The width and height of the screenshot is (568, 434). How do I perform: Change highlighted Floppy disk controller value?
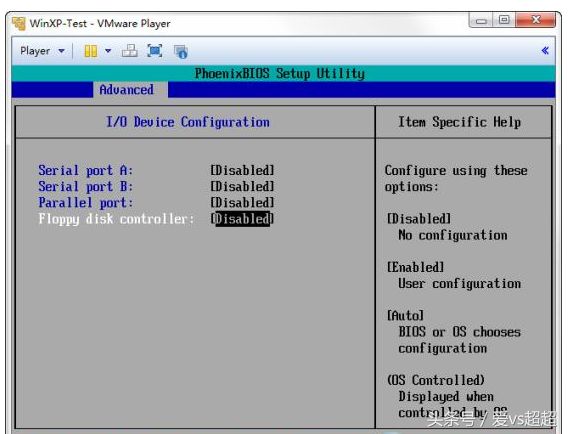coord(242,219)
